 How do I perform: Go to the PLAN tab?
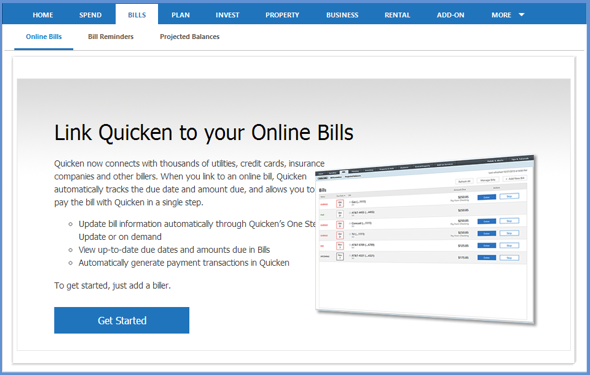click(181, 15)
